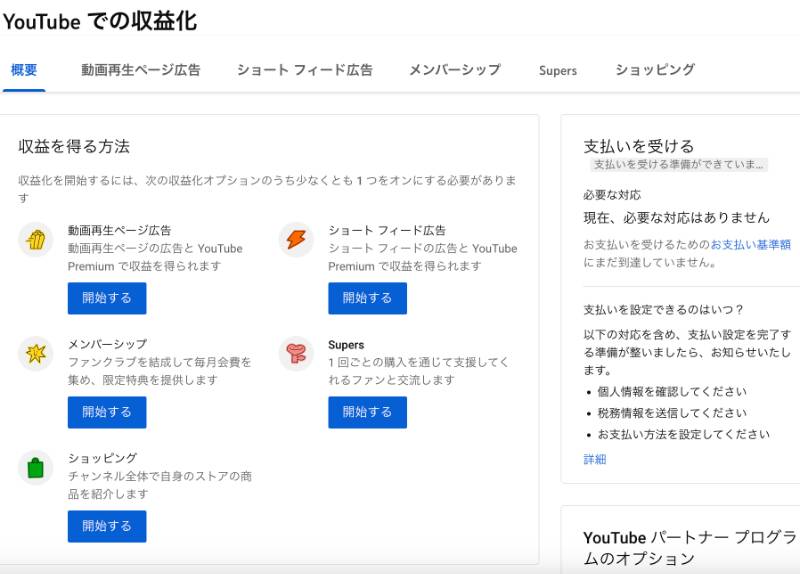The image size is (800, 574).
Task: Click the 収益を得る方法 heading
Action: pyautogui.click(x=74, y=146)
